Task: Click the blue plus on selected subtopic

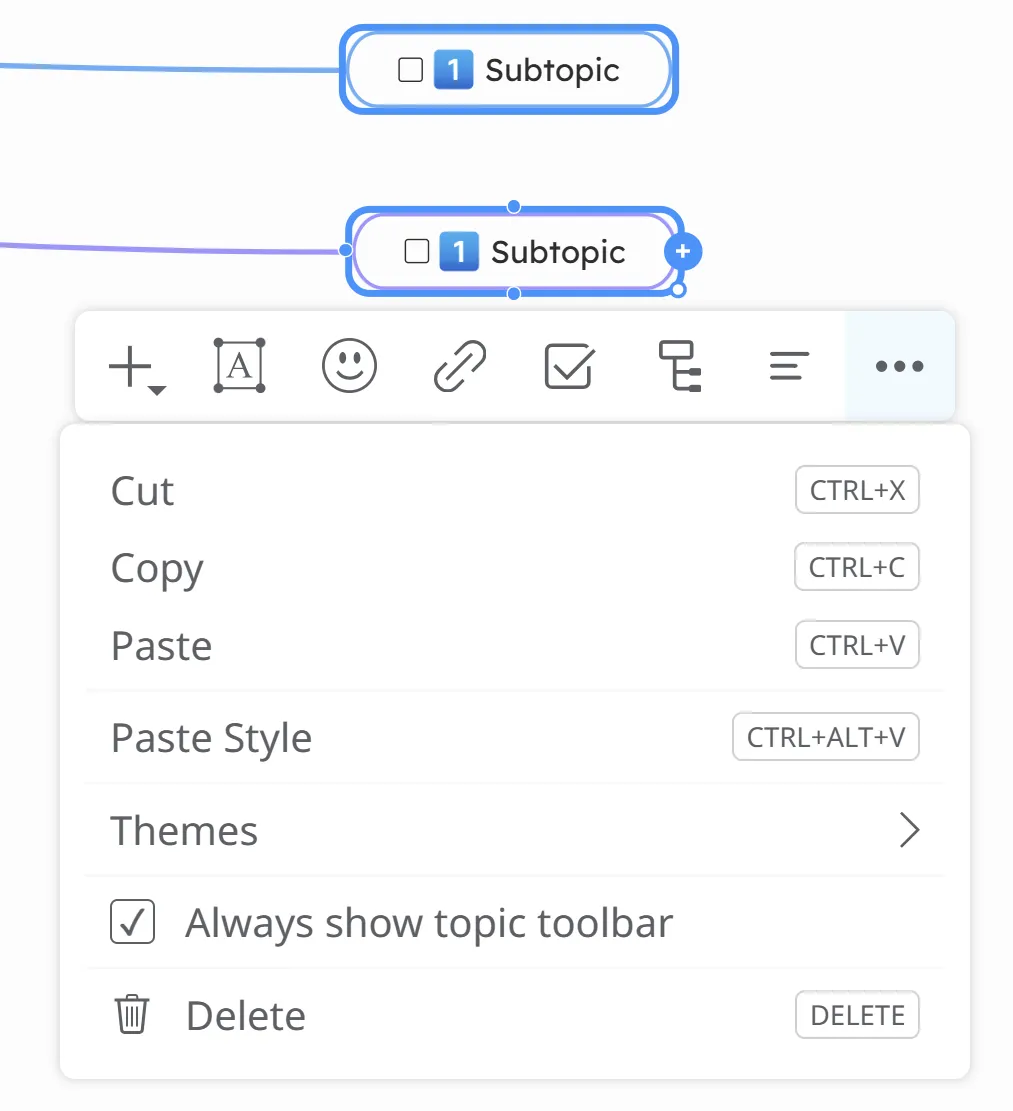Action: [683, 252]
